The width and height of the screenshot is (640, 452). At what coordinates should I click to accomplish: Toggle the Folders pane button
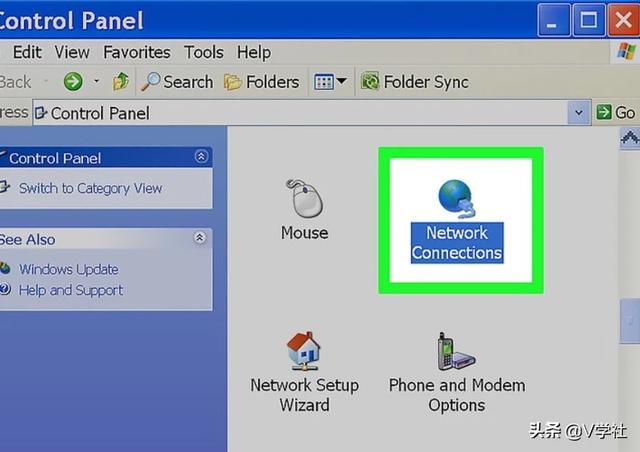tap(262, 82)
